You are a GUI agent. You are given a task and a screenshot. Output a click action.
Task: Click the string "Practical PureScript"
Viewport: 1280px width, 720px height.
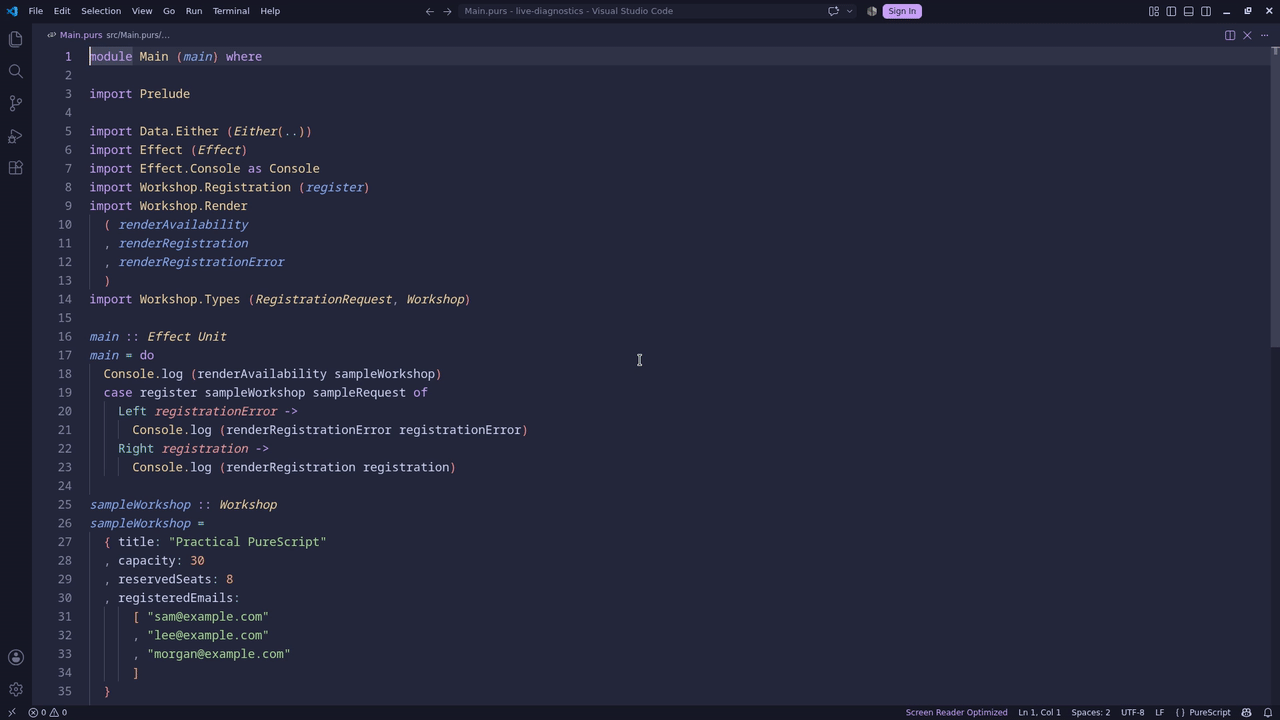coord(247,542)
